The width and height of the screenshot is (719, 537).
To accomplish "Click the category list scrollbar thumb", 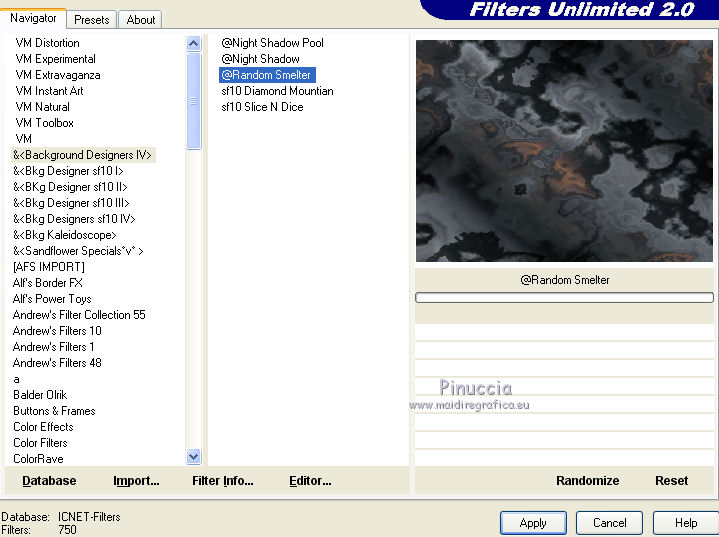I will click(x=194, y=100).
